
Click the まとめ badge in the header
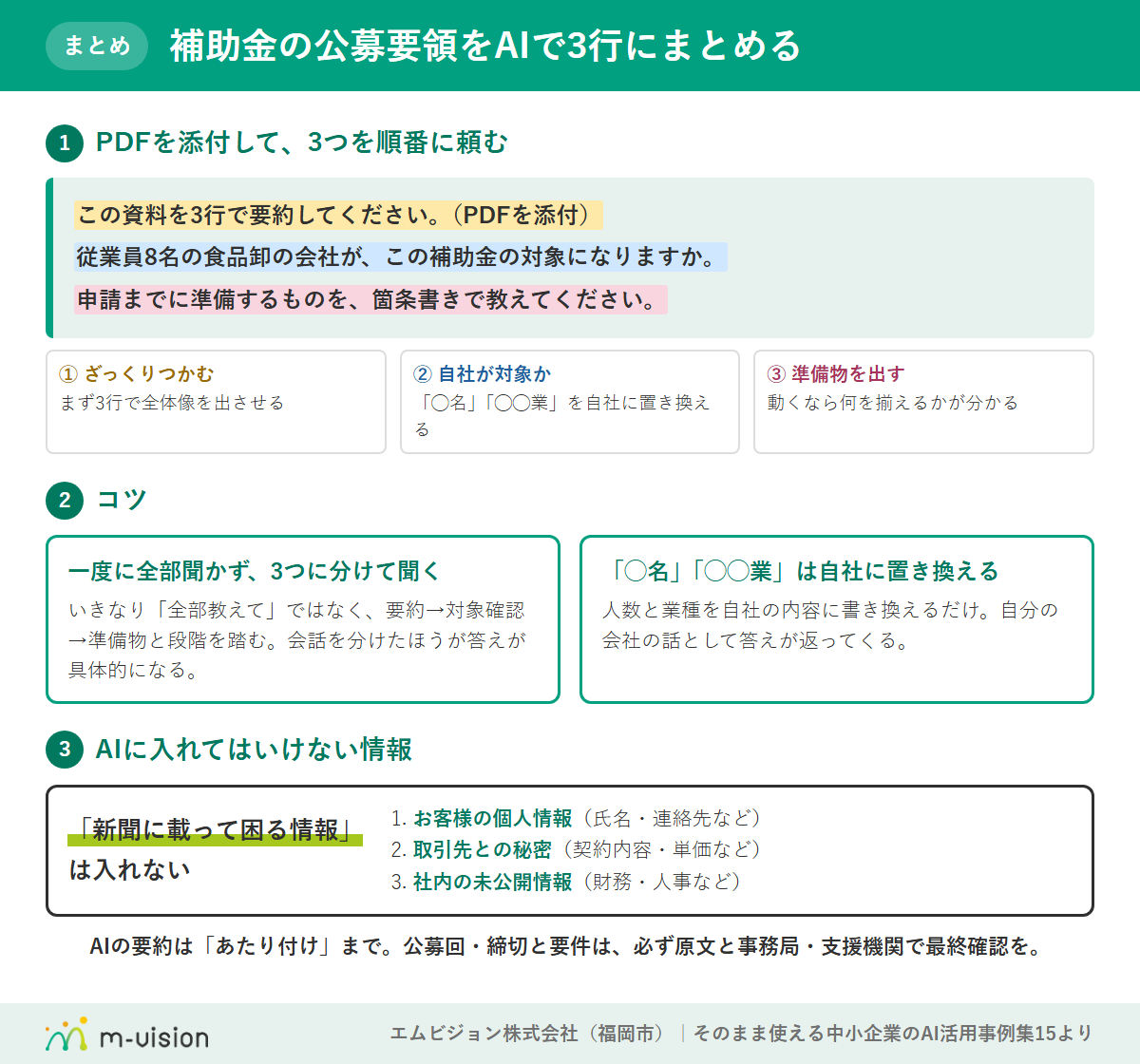click(97, 46)
